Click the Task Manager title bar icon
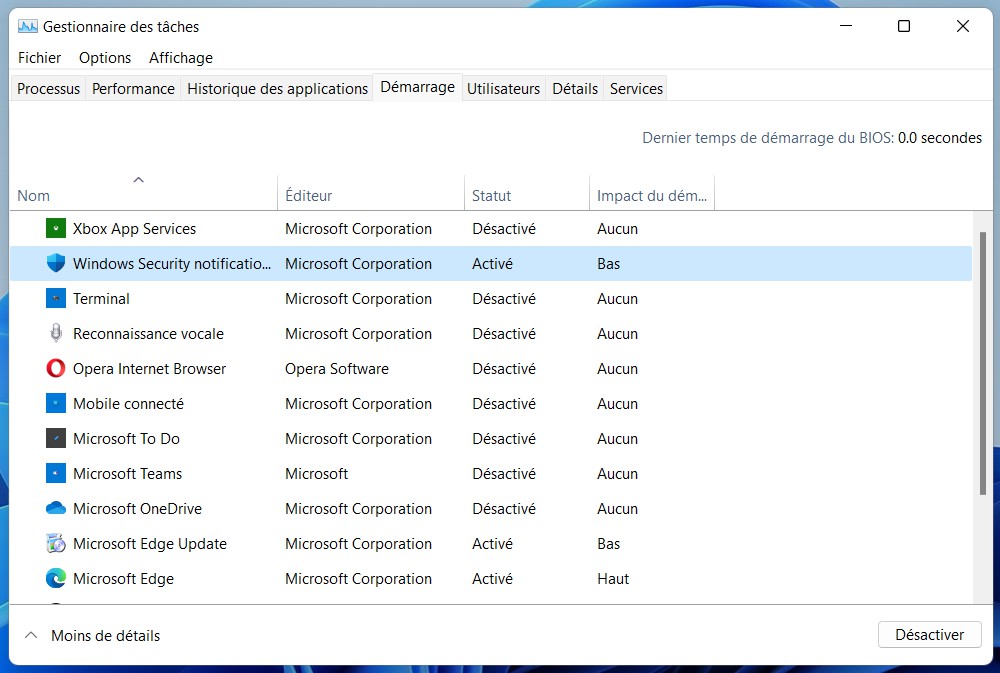Screen dimensions: 1000x673 [x=27, y=26]
